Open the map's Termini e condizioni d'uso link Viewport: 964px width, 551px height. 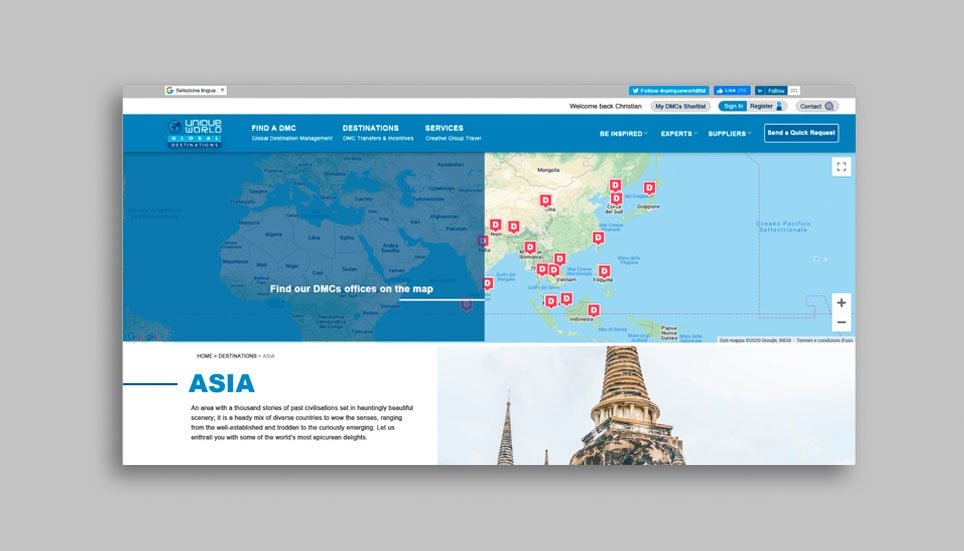coord(824,340)
